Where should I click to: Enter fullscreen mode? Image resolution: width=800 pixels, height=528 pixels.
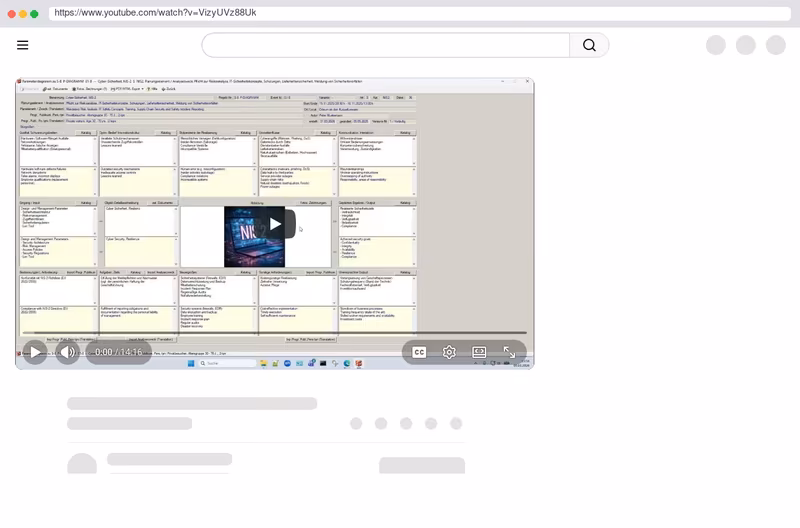[509, 353]
